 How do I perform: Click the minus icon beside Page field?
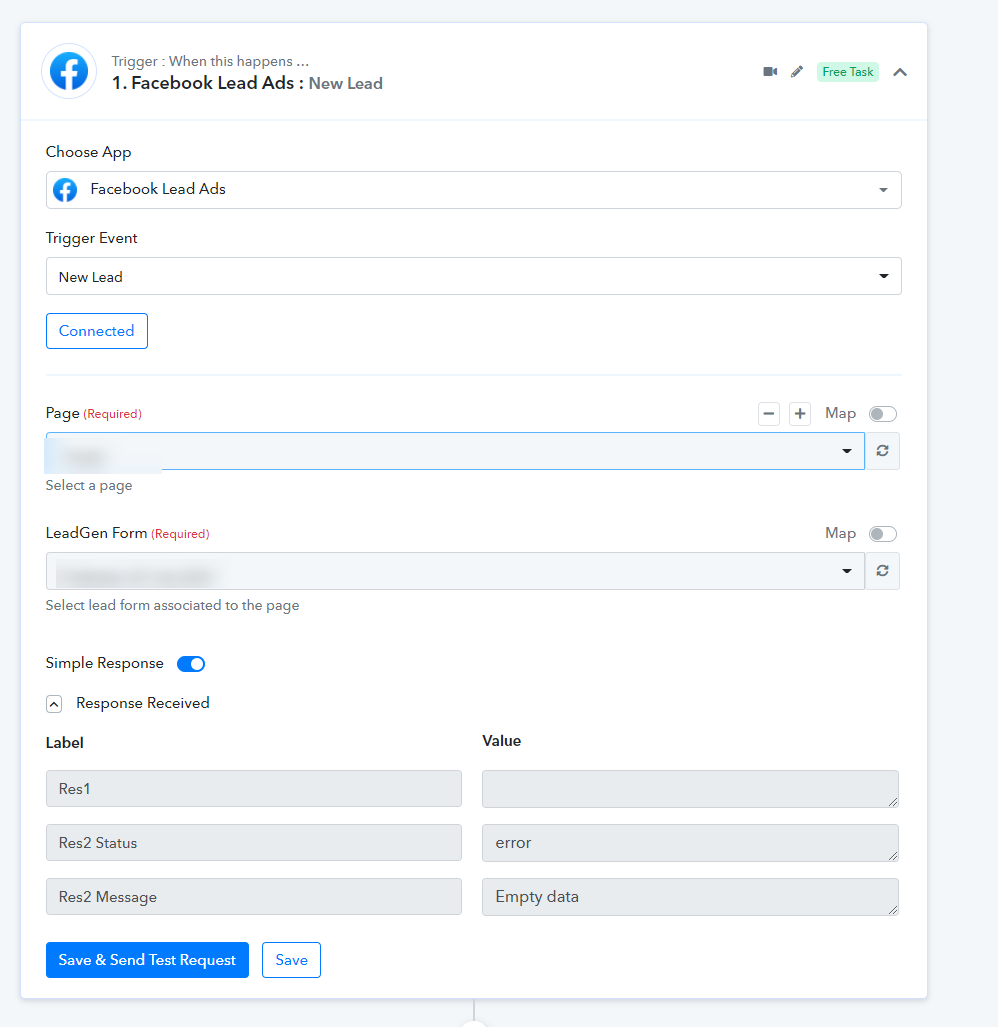tap(769, 414)
